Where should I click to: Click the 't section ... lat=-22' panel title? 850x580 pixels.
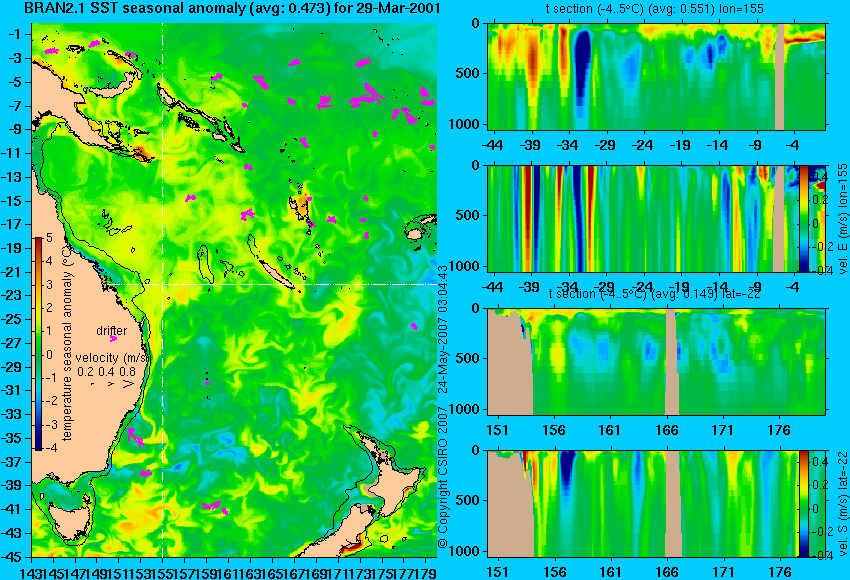654,294
